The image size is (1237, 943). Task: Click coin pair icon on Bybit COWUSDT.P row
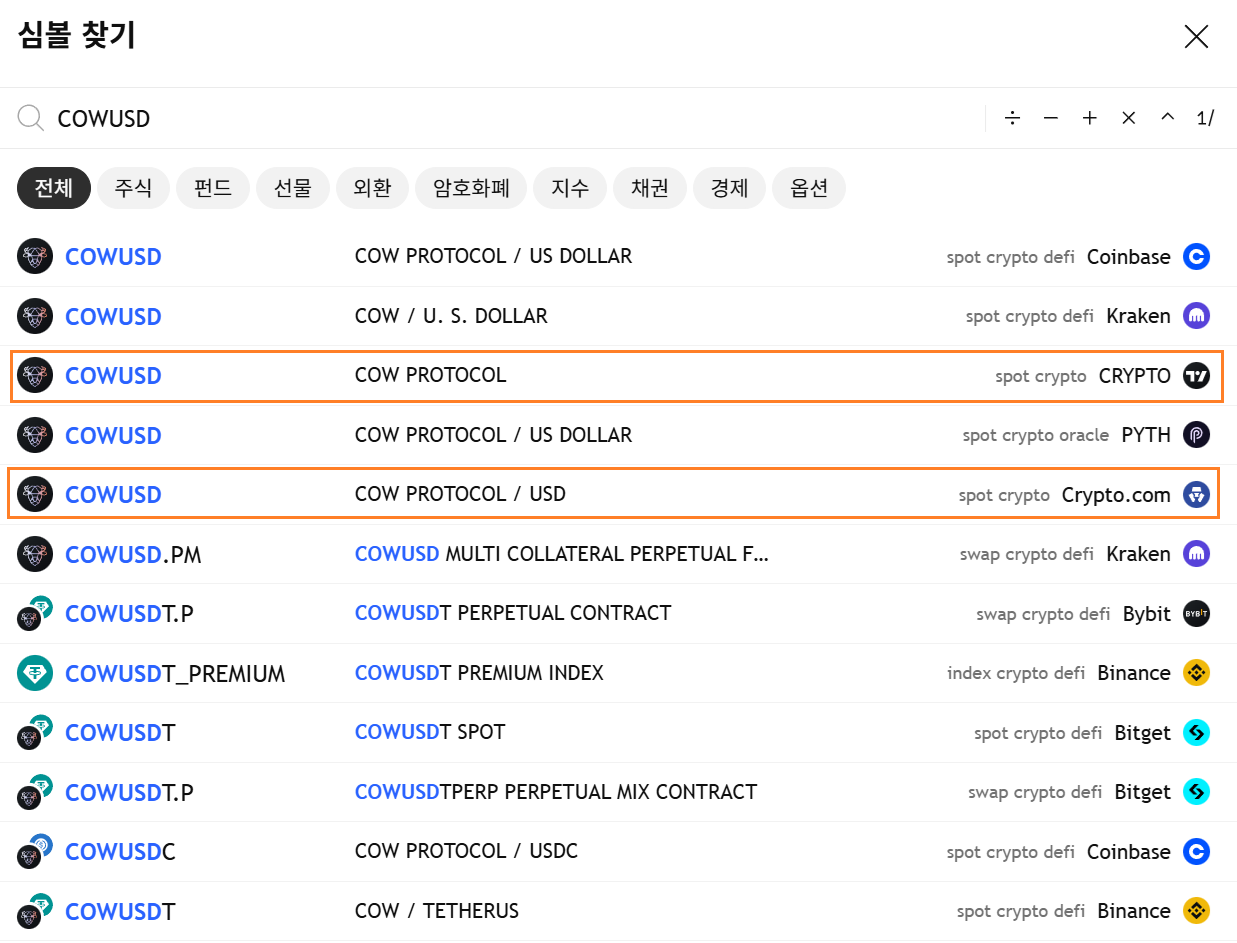pyautogui.click(x=35, y=614)
